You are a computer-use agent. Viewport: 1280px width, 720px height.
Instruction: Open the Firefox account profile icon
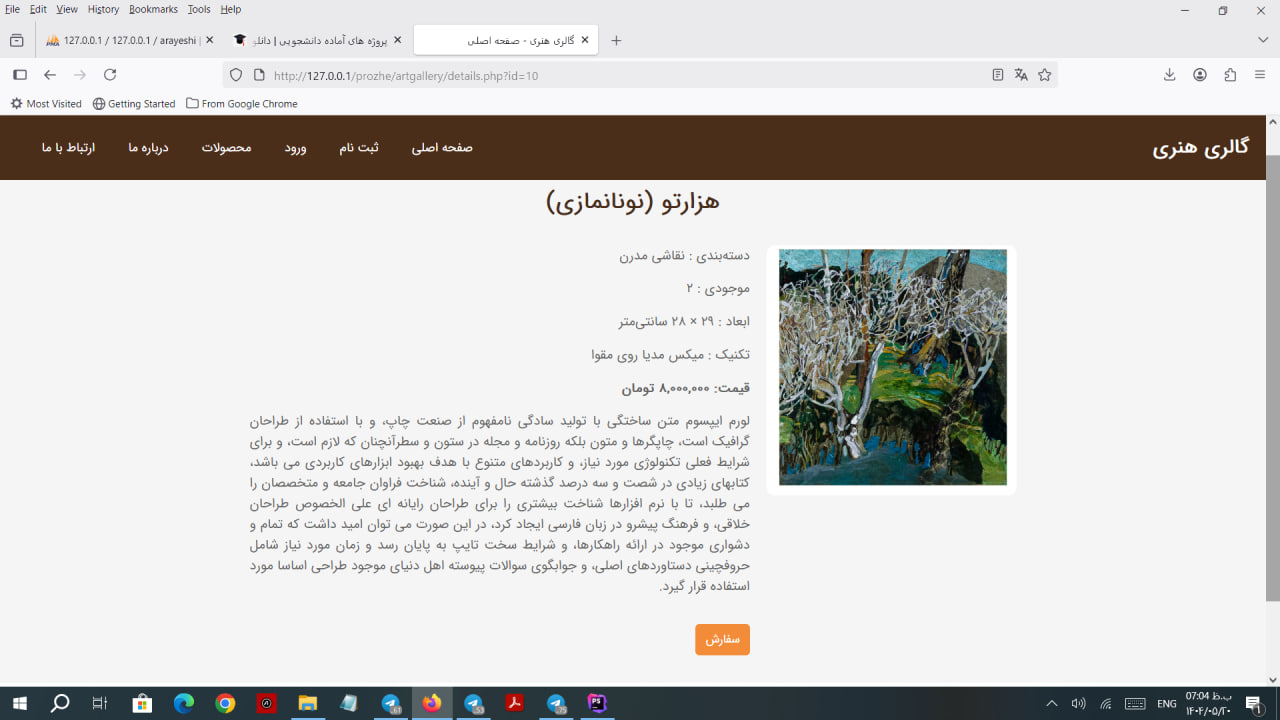pyautogui.click(x=1200, y=75)
